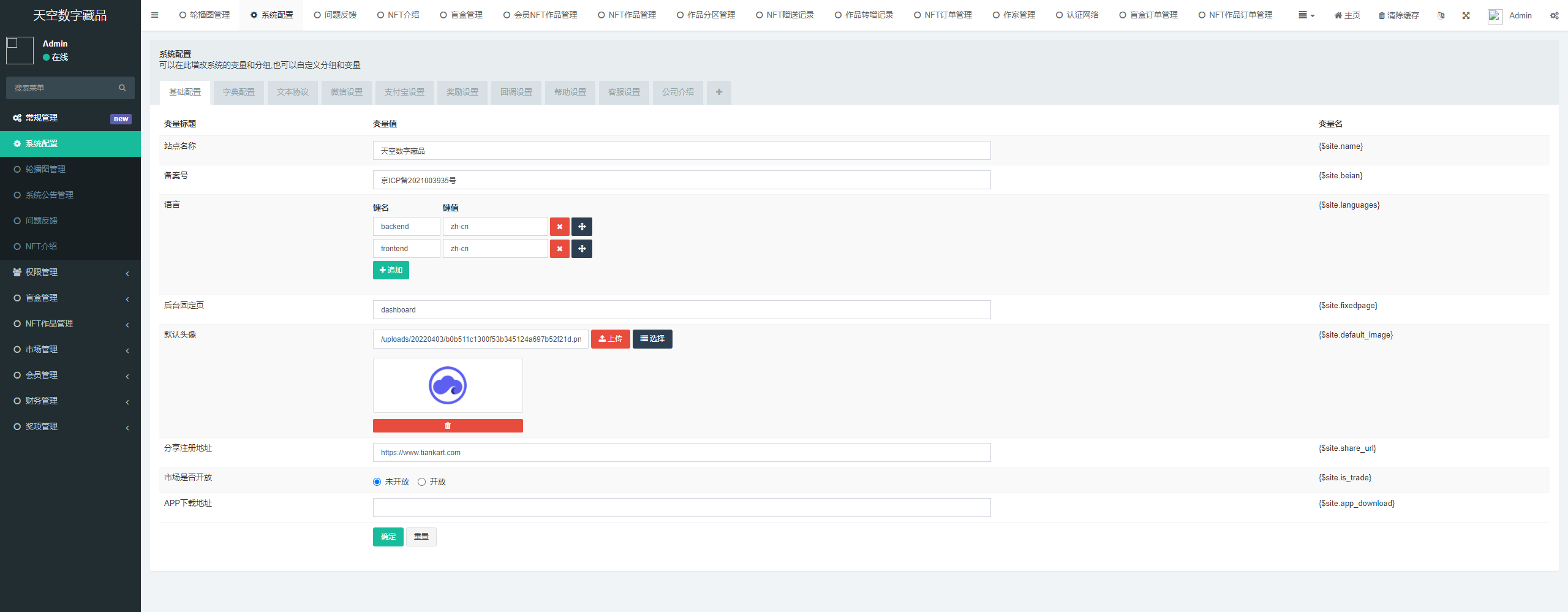The height and width of the screenshot is (612, 1568).
Task: Click the 追加 button to add language
Action: tap(391, 270)
